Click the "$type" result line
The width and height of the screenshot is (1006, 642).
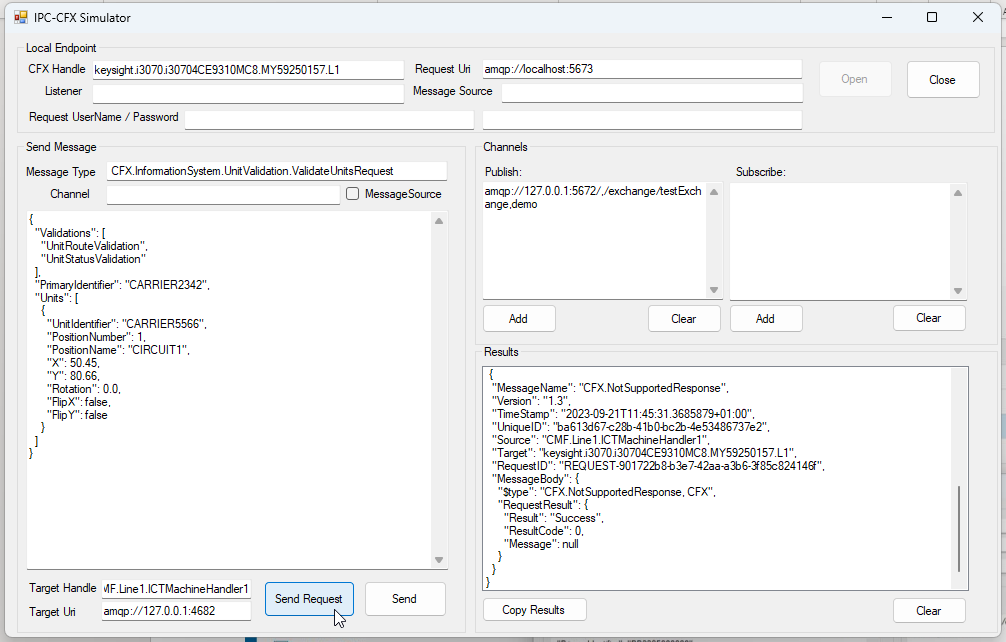tap(607, 492)
